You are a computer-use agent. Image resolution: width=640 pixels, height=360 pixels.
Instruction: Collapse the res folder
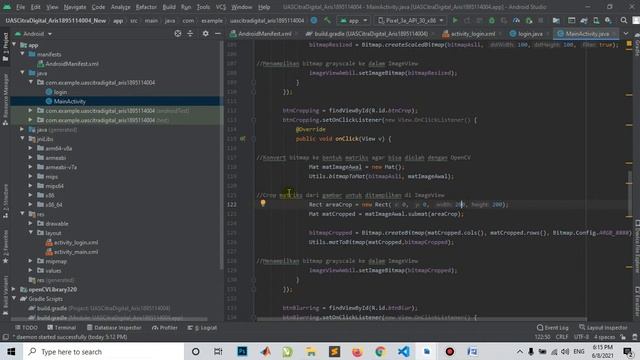click(23, 214)
